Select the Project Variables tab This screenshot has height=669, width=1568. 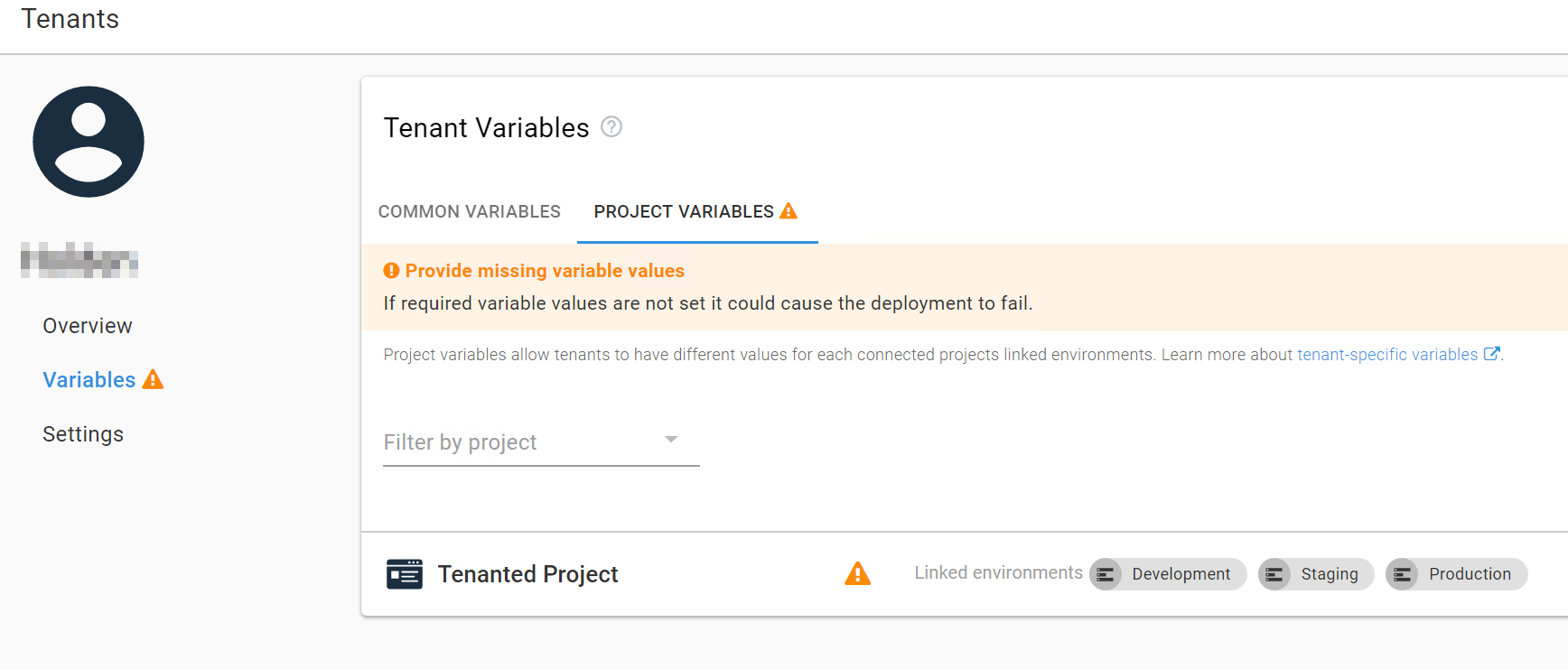click(684, 211)
